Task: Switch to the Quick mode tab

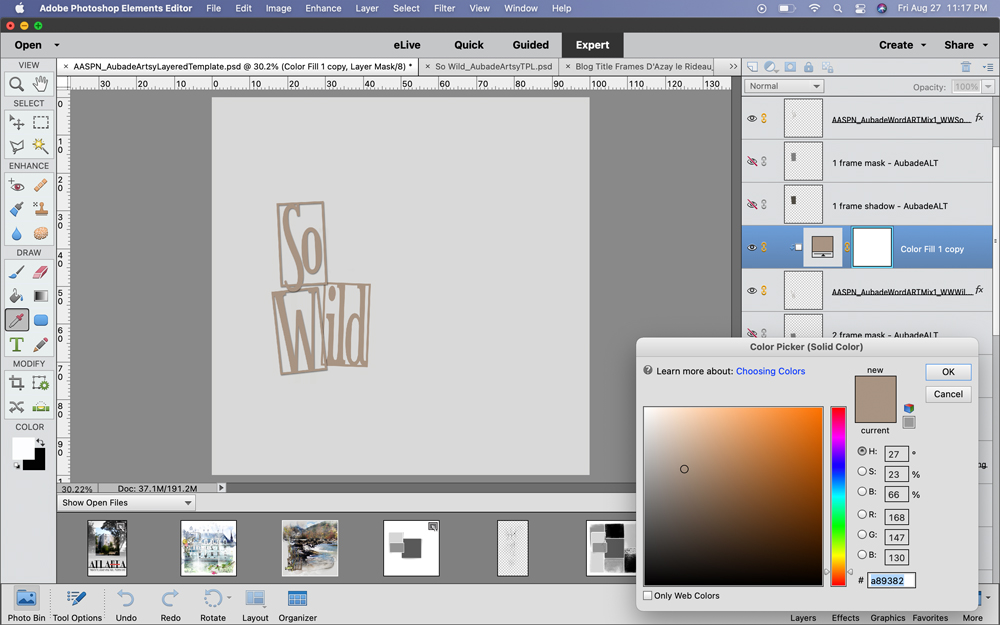Action: point(469,45)
